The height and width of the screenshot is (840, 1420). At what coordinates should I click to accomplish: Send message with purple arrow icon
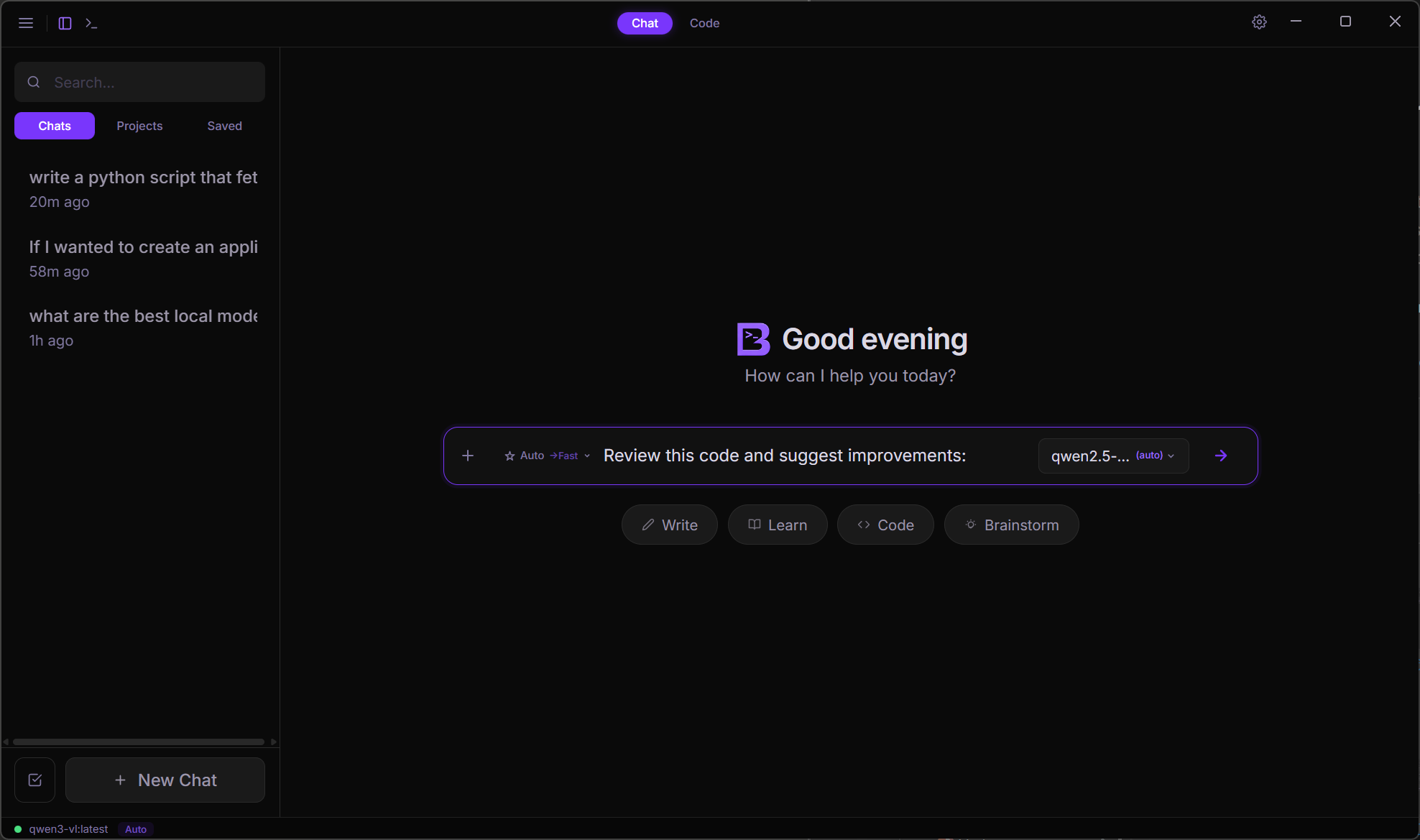point(1221,456)
